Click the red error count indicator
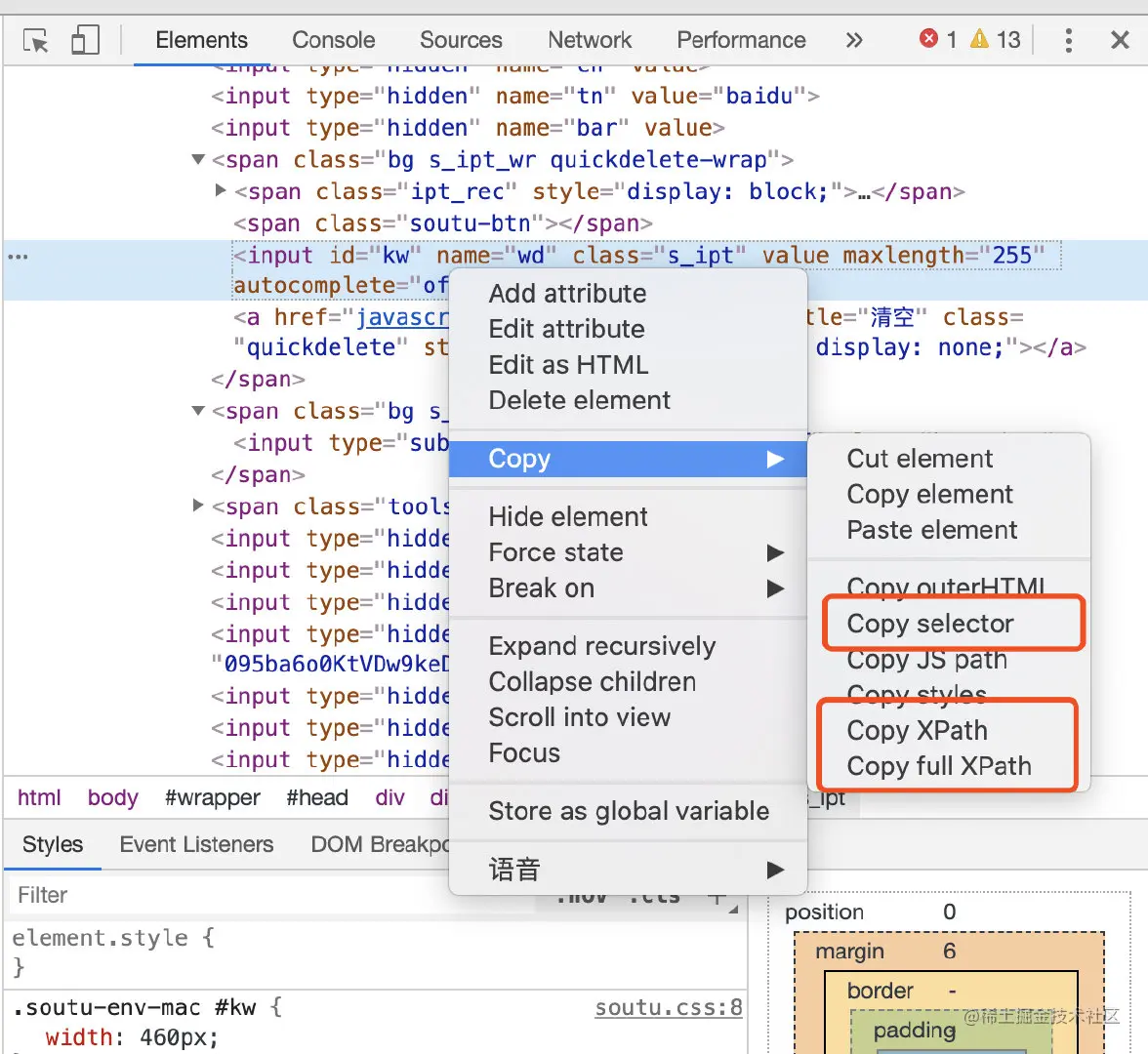 click(938, 39)
